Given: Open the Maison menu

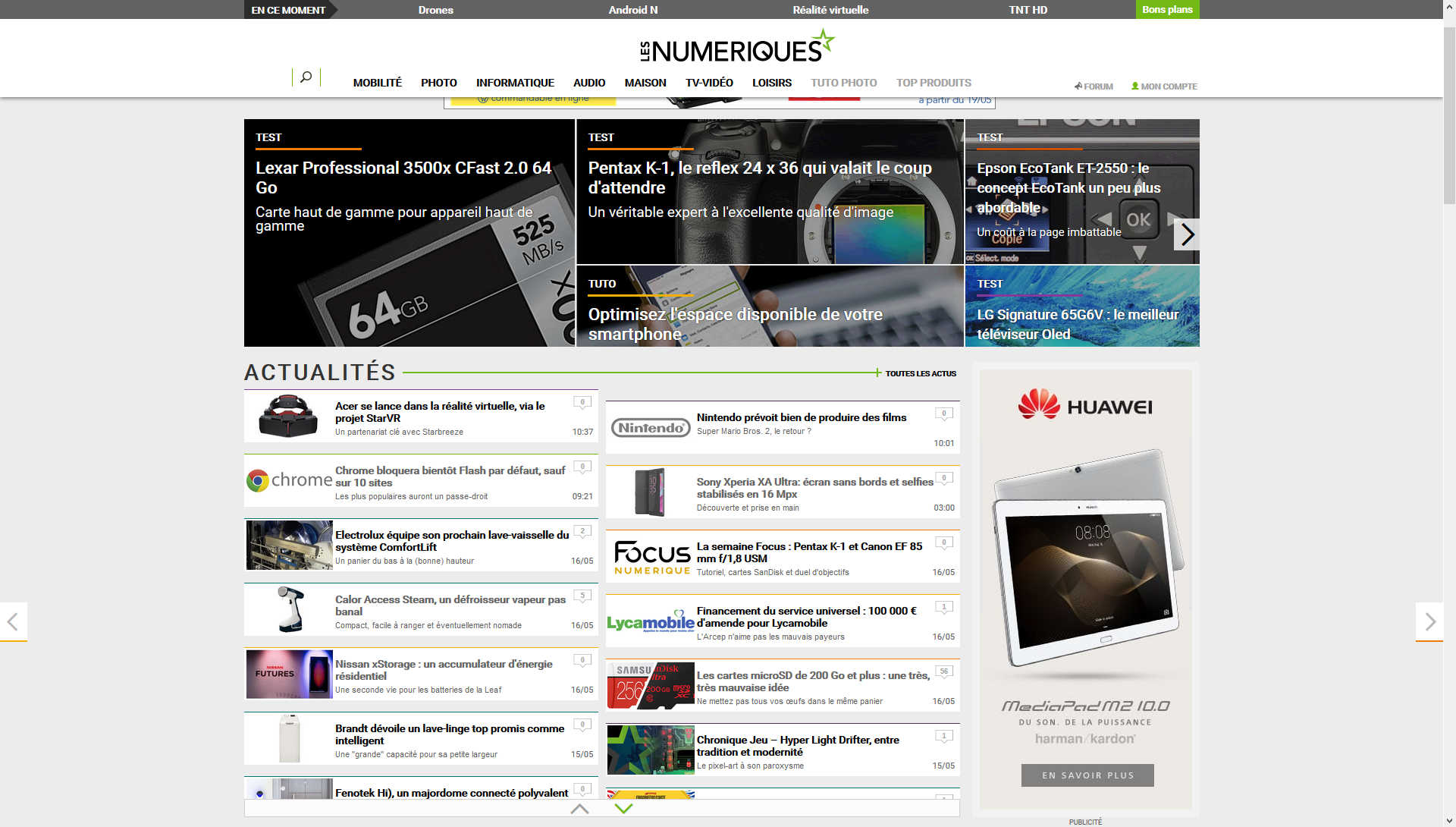Looking at the screenshot, I should [x=645, y=83].
